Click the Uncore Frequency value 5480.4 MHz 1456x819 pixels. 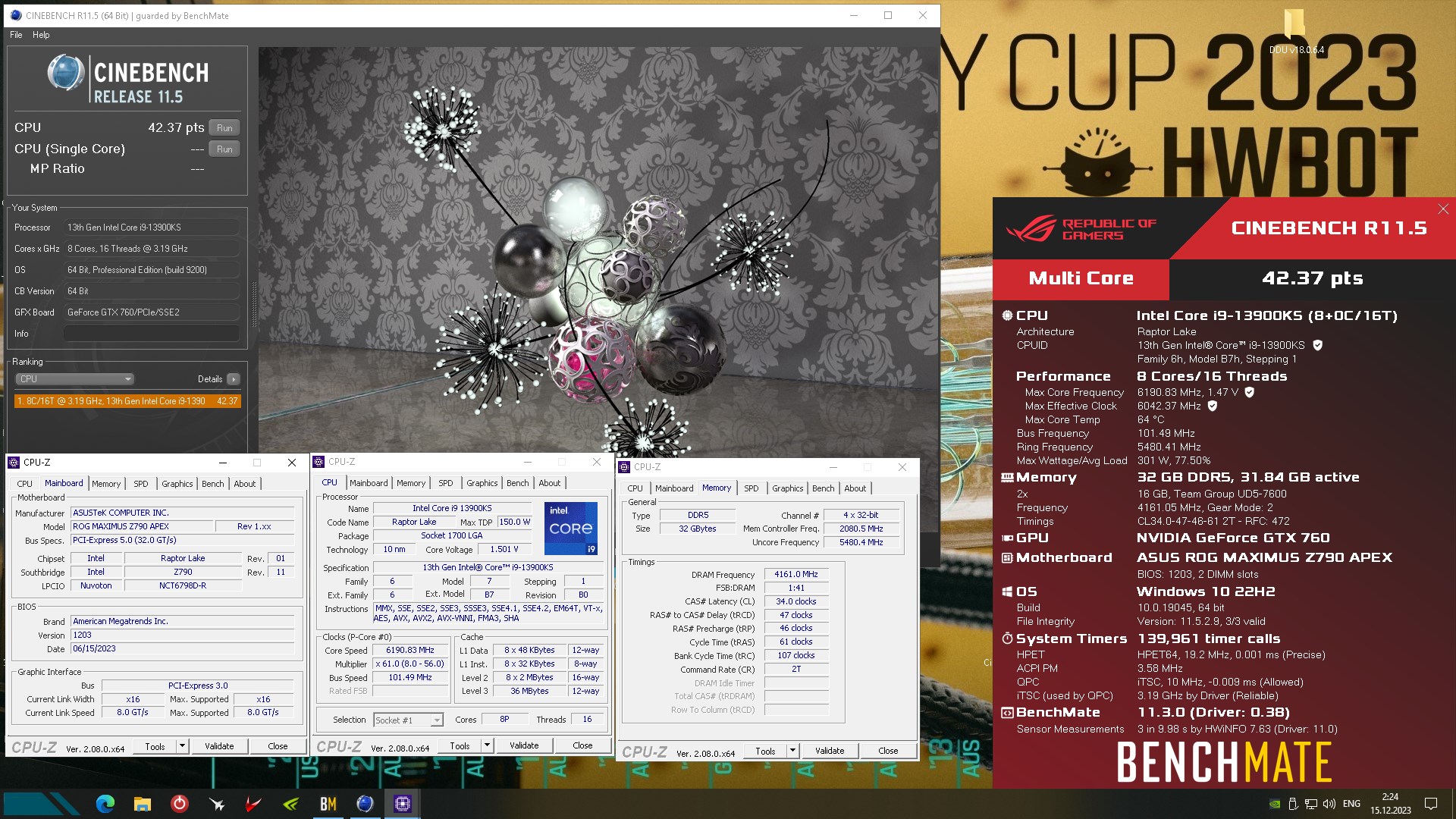click(x=861, y=543)
